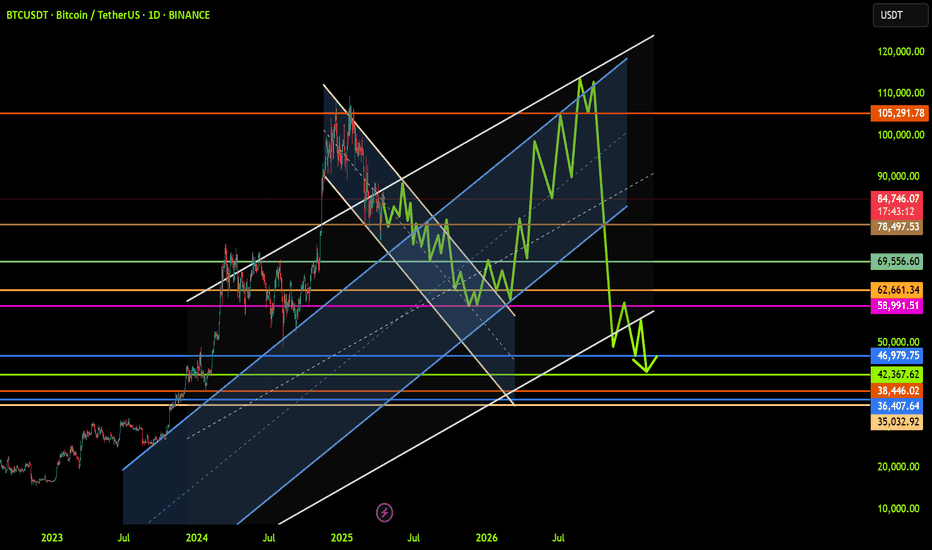The image size is (932, 550).
Task: Click the 100,000.00 price axis tick
Action: 900,135
